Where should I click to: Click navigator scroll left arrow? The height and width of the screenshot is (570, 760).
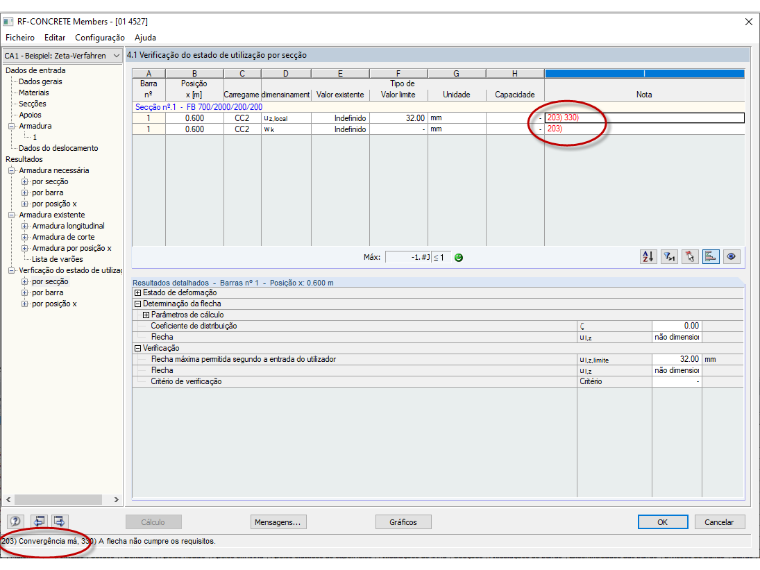pyautogui.click(x=8, y=499)
